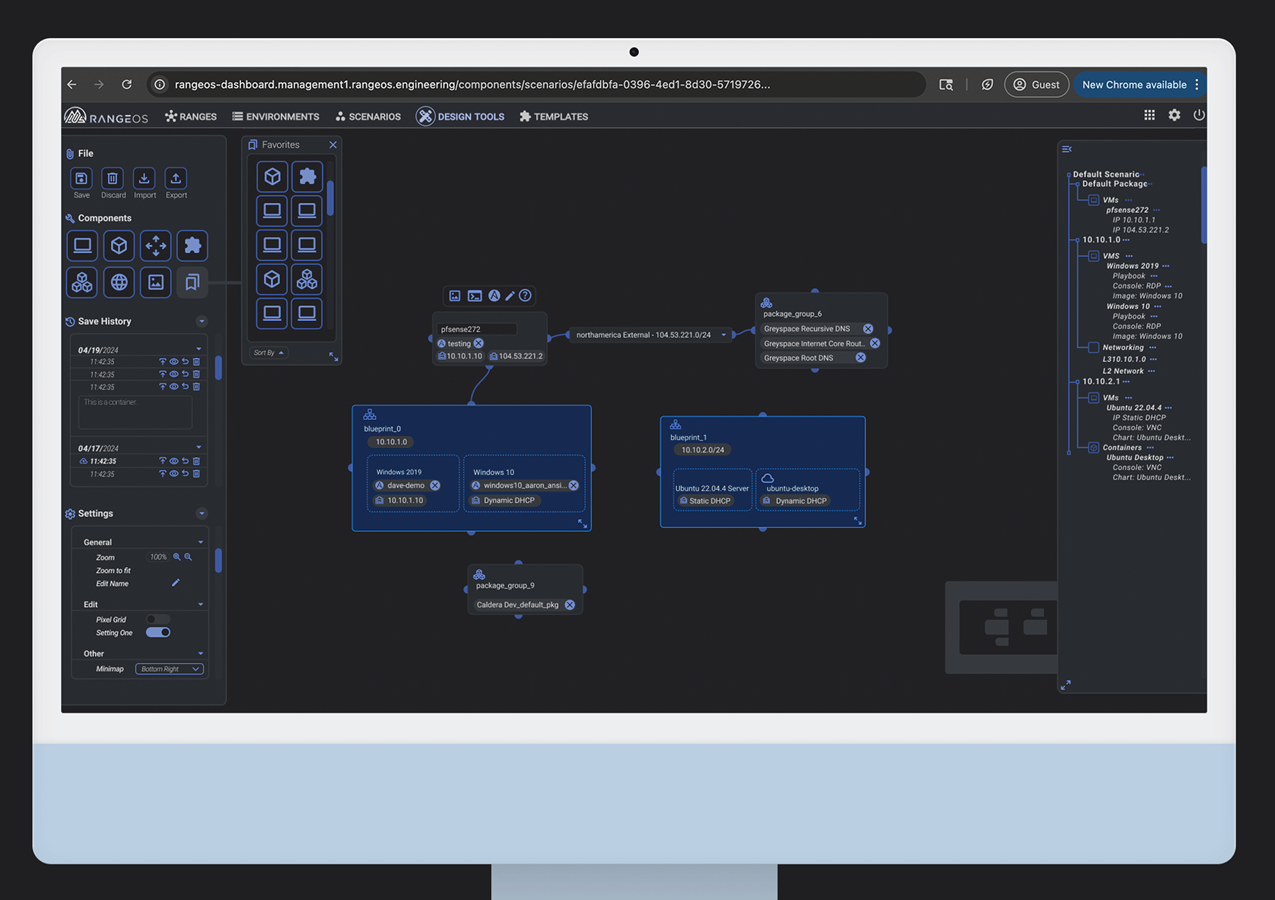Viewport: 1275px width, 900px height.
Task: Click the pencil edit tool above pfsense272
Action: 510,296
